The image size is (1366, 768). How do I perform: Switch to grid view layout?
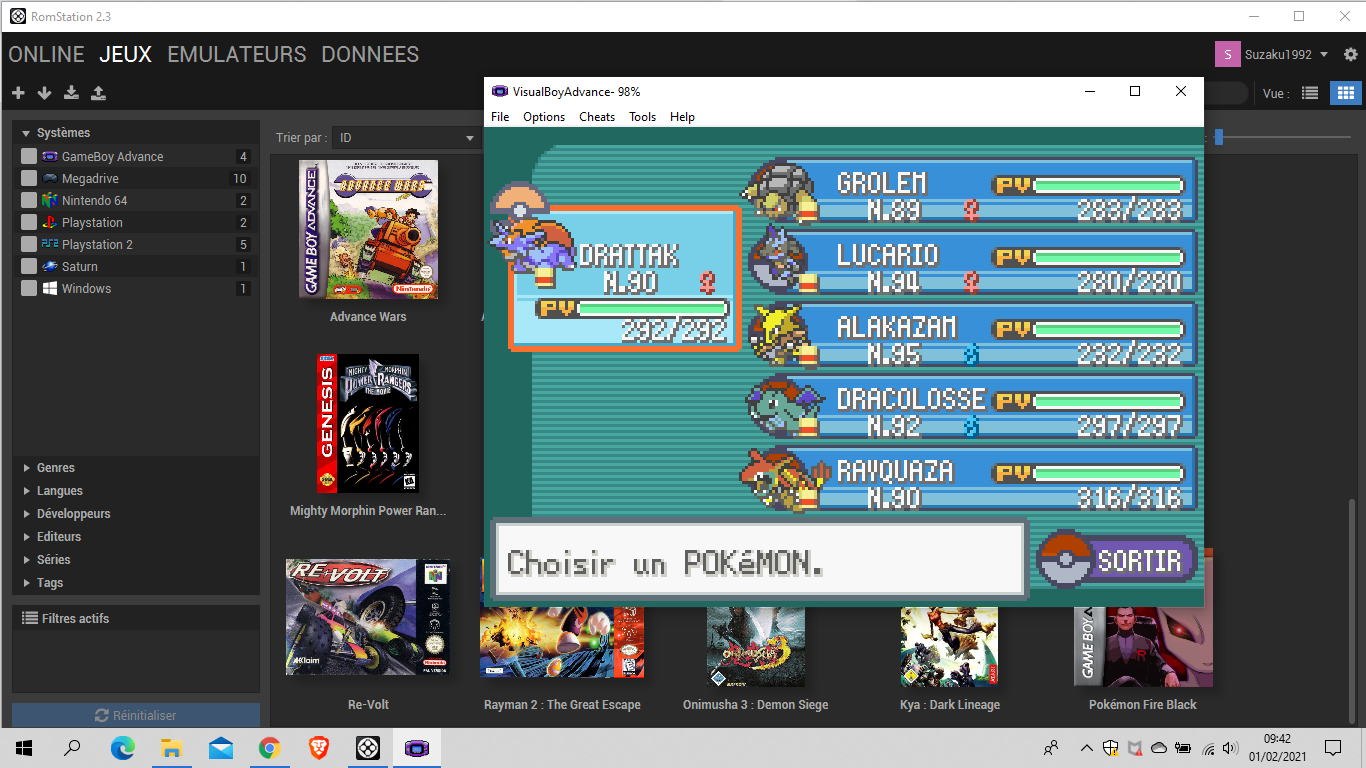(1345, 93)
